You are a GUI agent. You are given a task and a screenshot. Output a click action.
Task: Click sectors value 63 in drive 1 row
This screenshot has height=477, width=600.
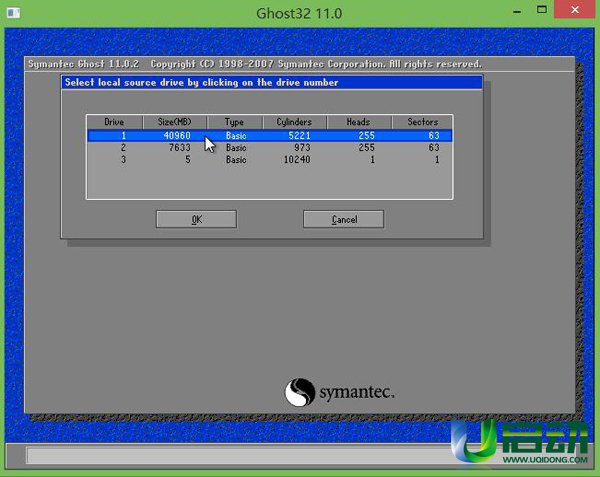(x=434, y=135)
